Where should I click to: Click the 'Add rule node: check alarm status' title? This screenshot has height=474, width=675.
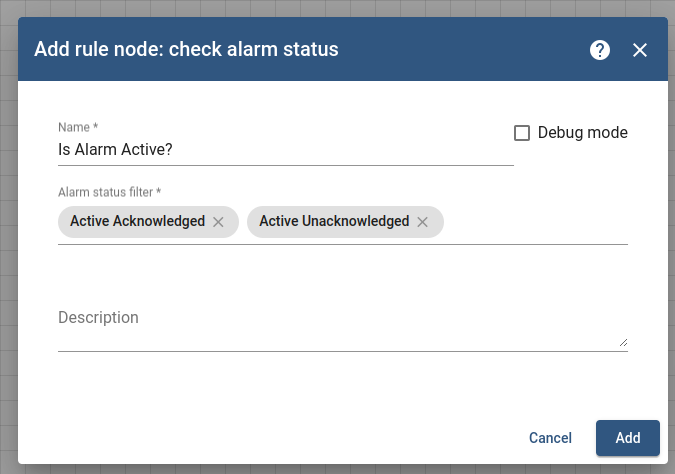pyautogui.click(x=186, y=49)
